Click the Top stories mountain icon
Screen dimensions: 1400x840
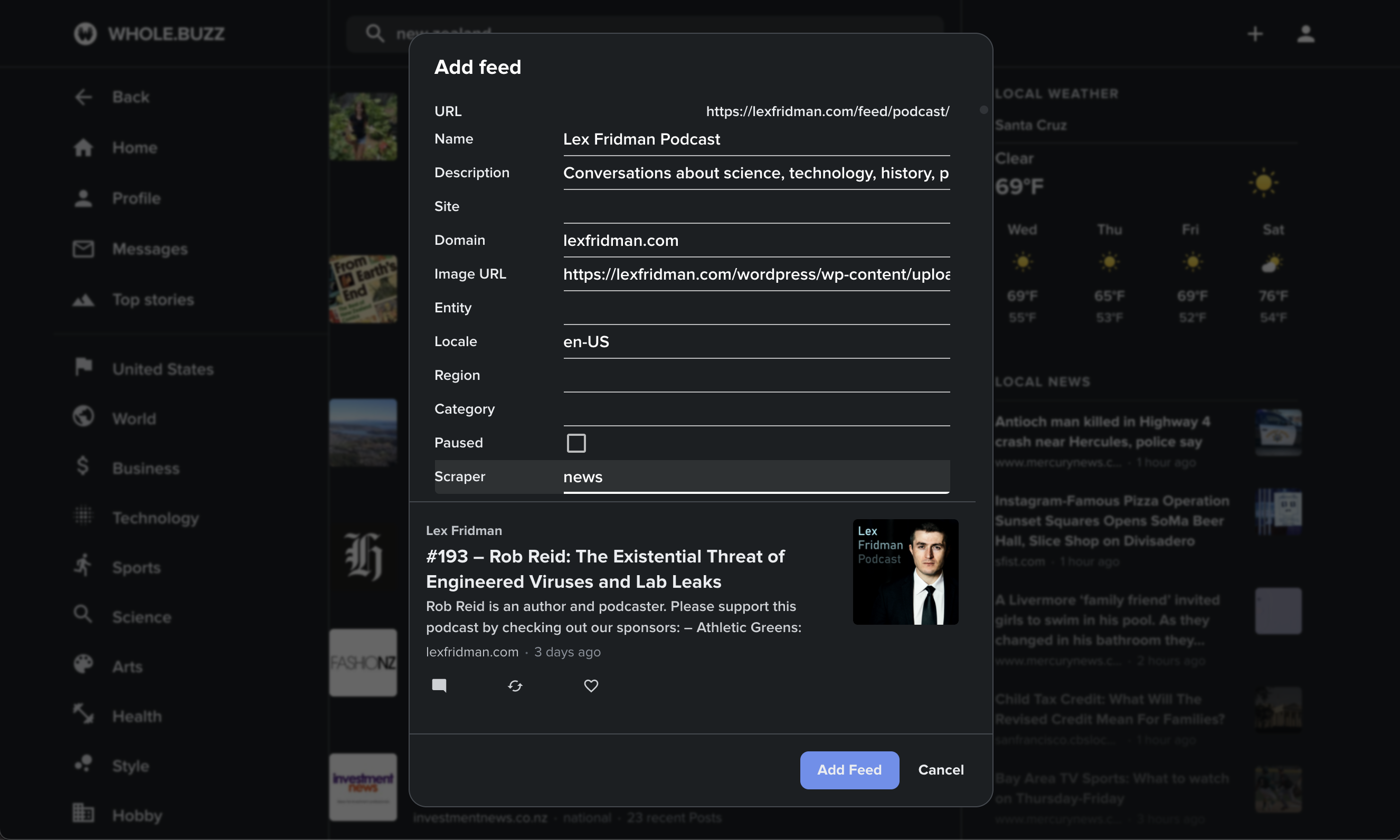(x=83, y=299)
